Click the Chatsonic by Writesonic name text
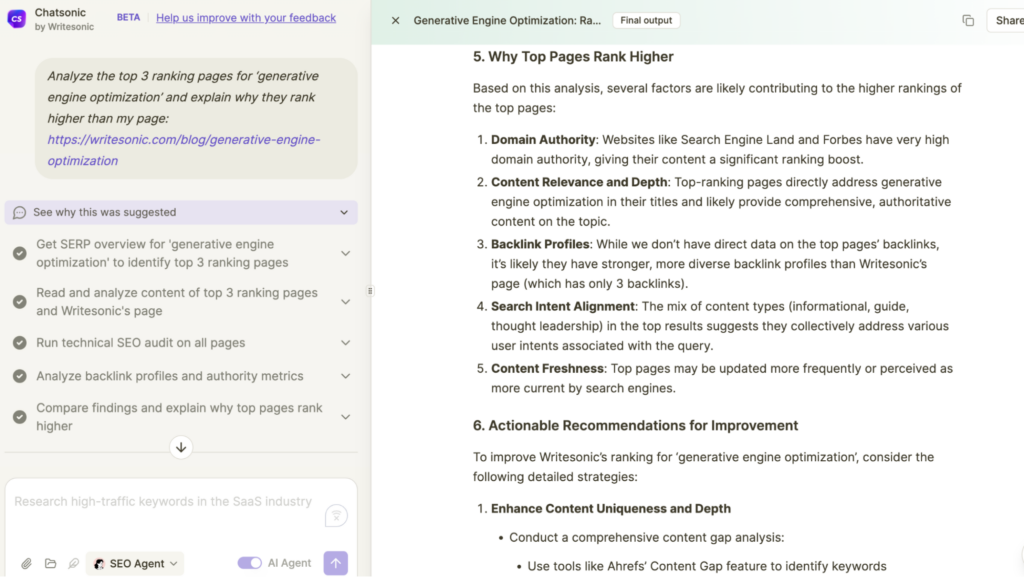 pyautogui.click(x=64, y=19)
